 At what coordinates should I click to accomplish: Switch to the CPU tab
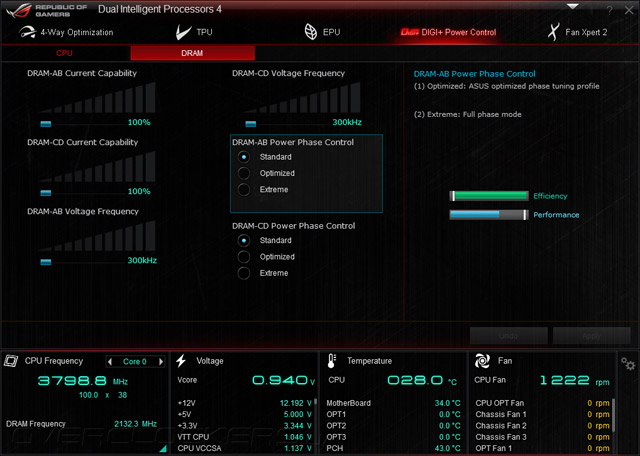[64, 53]
